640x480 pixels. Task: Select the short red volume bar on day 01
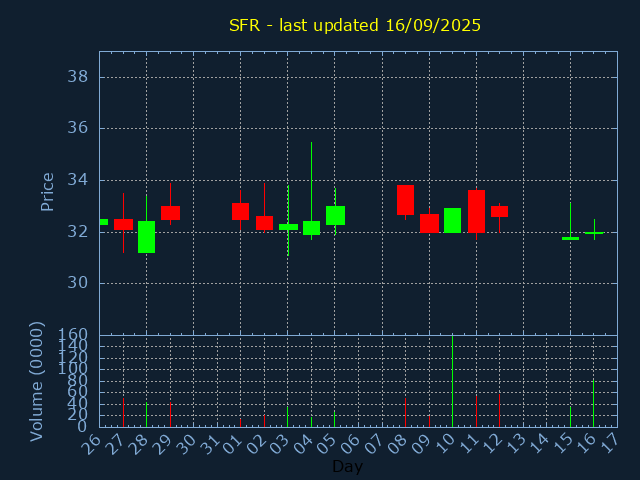[240, 423]
